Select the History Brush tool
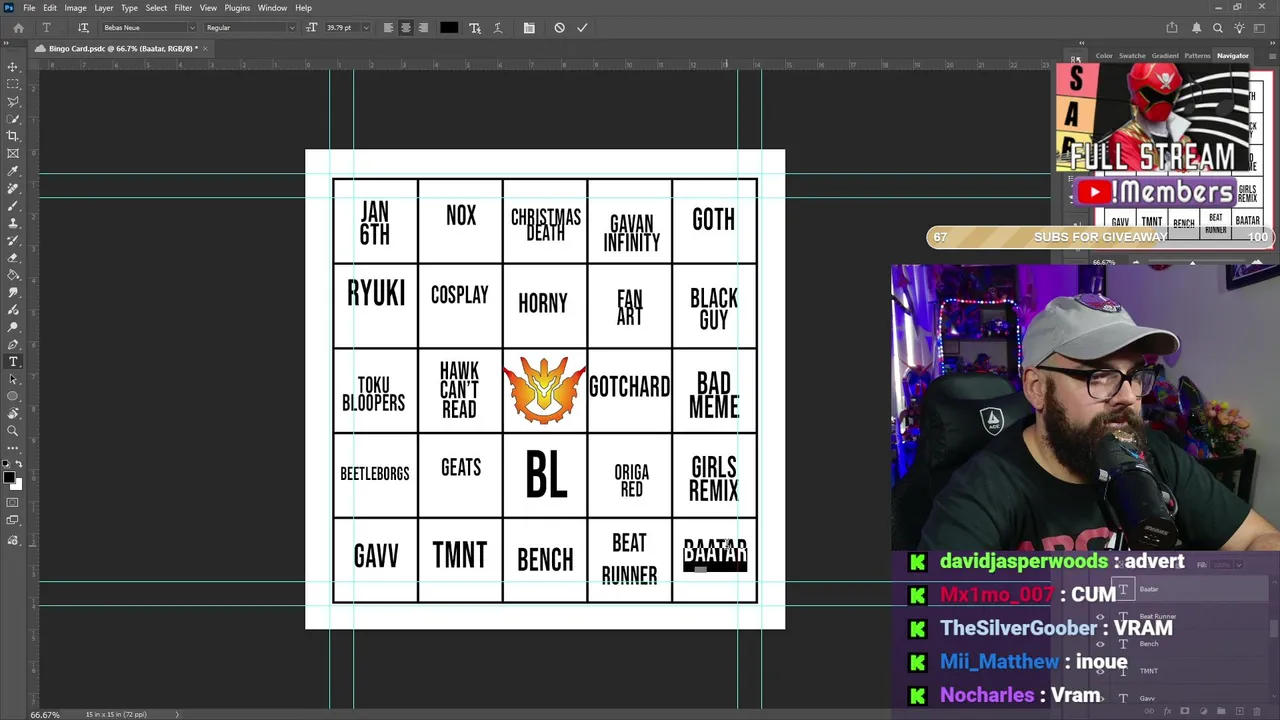 point(13,240)
